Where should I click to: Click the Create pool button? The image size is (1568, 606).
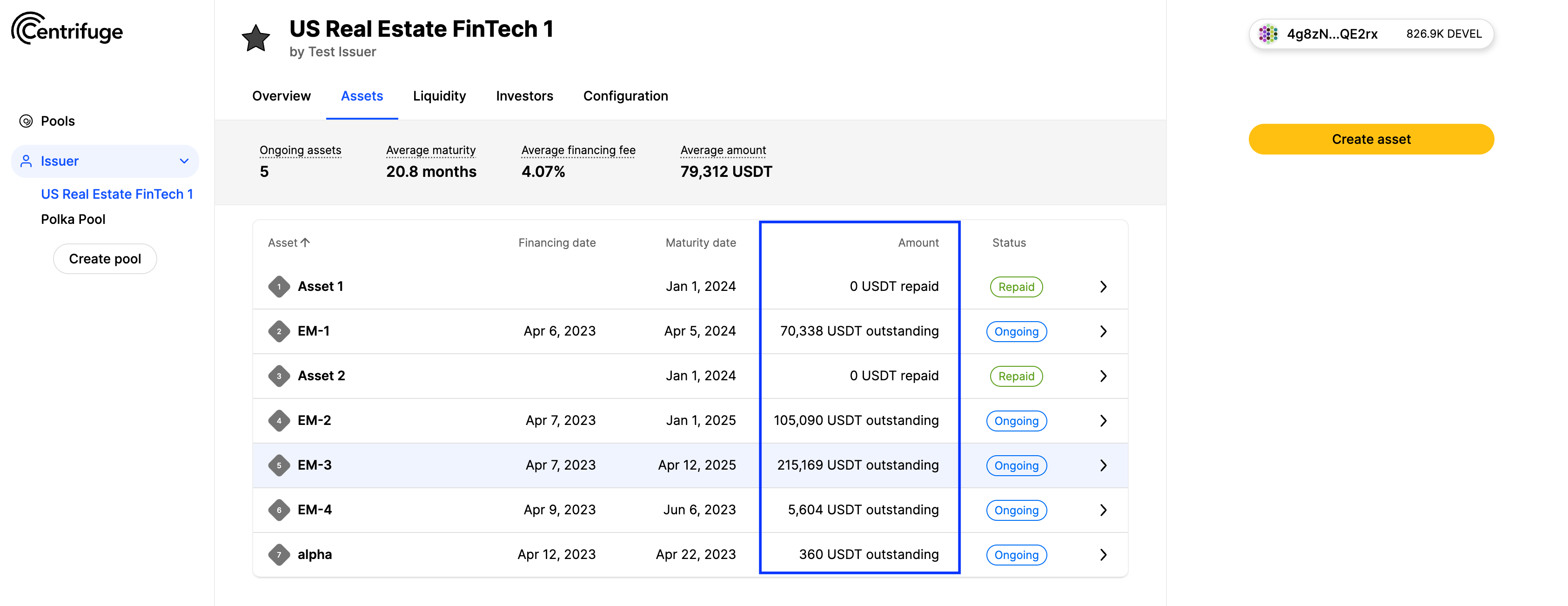(105, 258)
